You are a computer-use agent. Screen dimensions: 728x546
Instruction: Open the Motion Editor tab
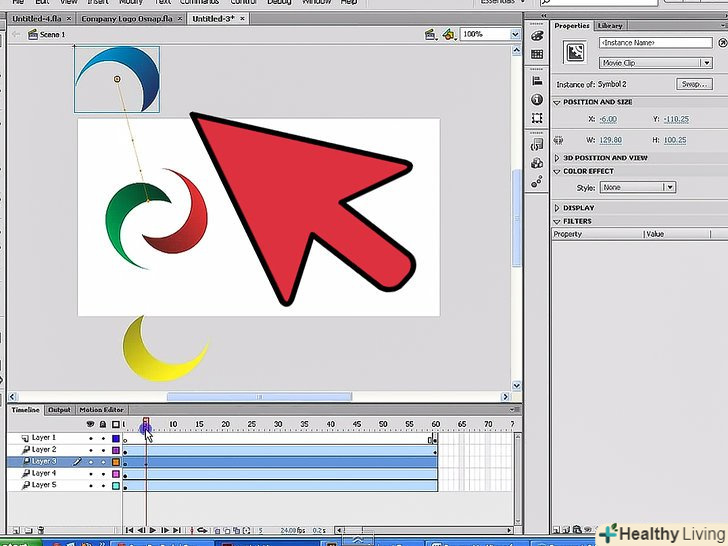point(101,410)
